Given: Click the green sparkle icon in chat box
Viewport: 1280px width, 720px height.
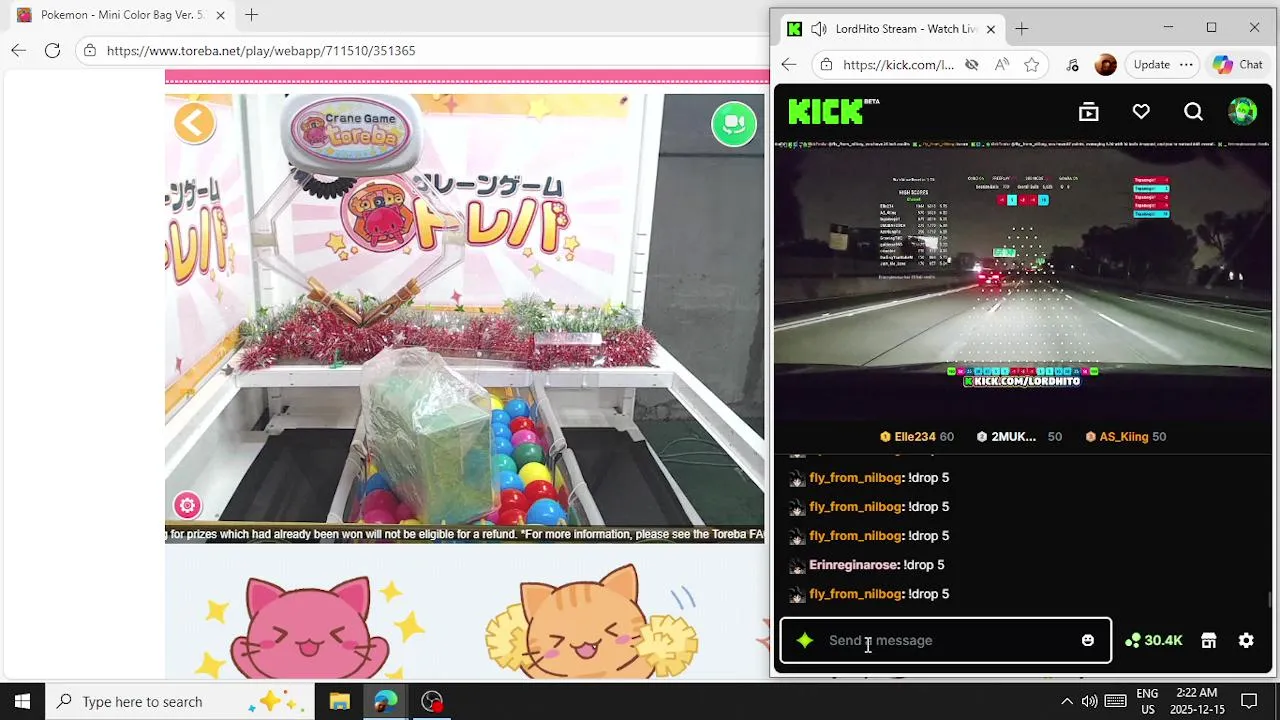Looking at the screenshot, I should [x=805, y=641].
